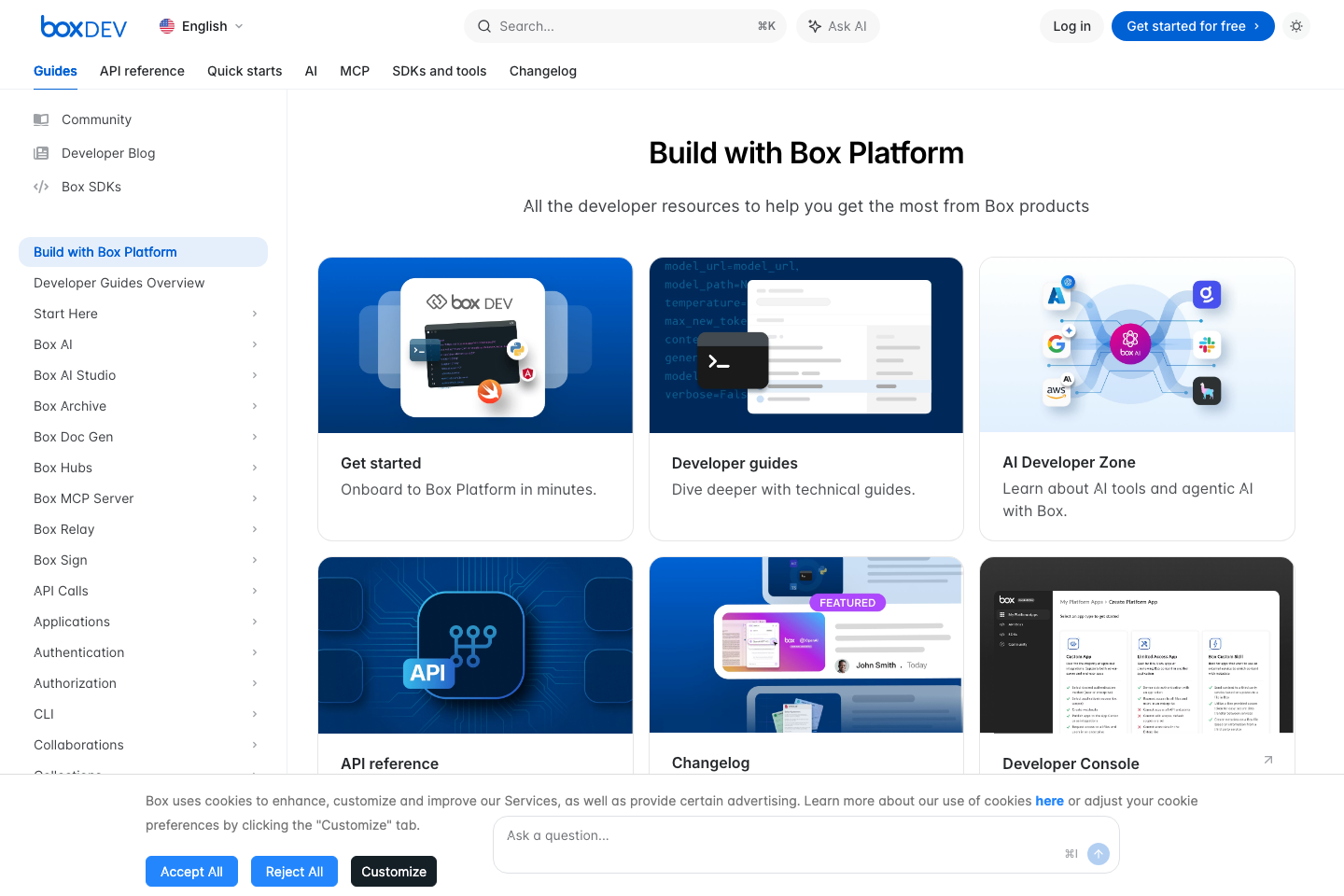Image resolution: width=1344 pixels, height=896 pixels.
Task: Open the Changelog tab
Action: coord(543,71)
